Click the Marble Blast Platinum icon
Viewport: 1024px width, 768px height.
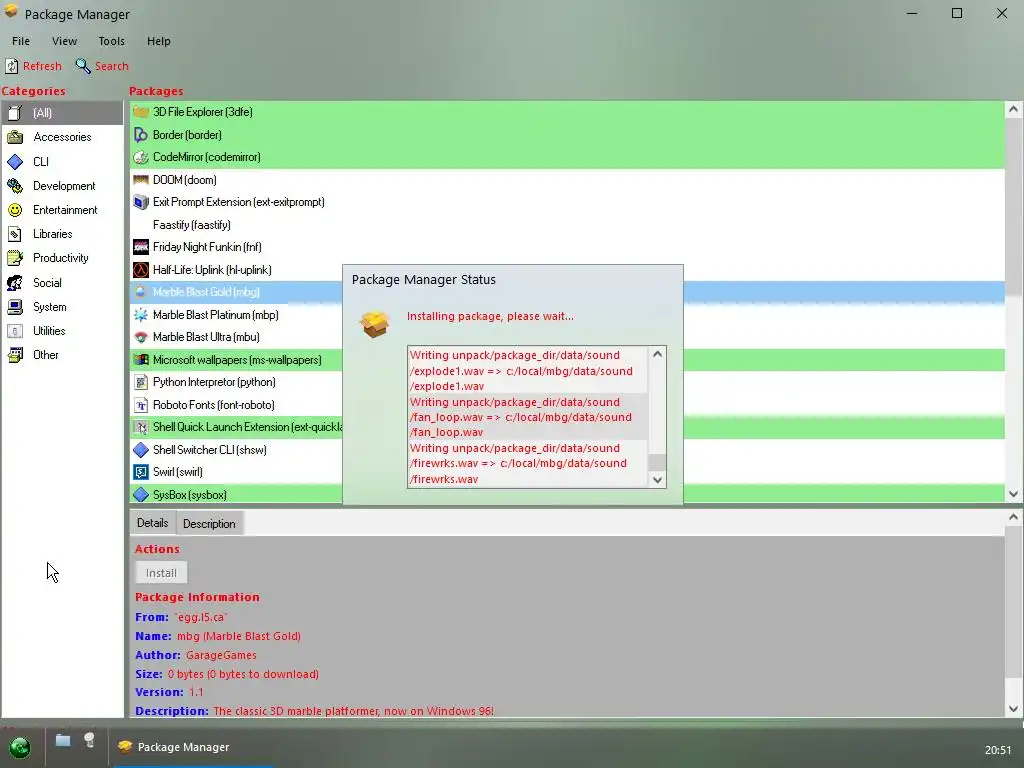pos(141,315)
